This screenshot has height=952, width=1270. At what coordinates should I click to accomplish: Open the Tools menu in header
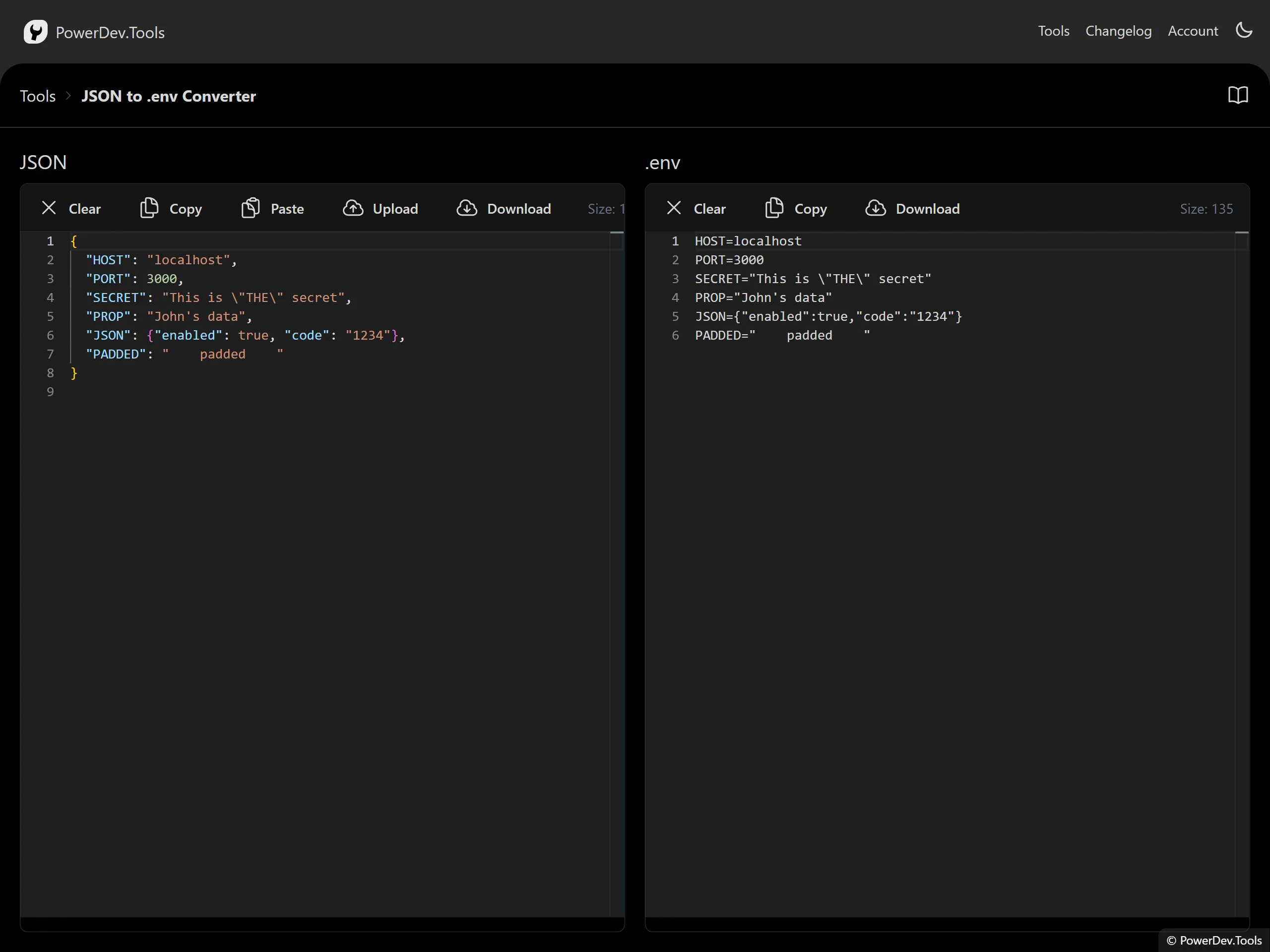(x=1053, y=31)
